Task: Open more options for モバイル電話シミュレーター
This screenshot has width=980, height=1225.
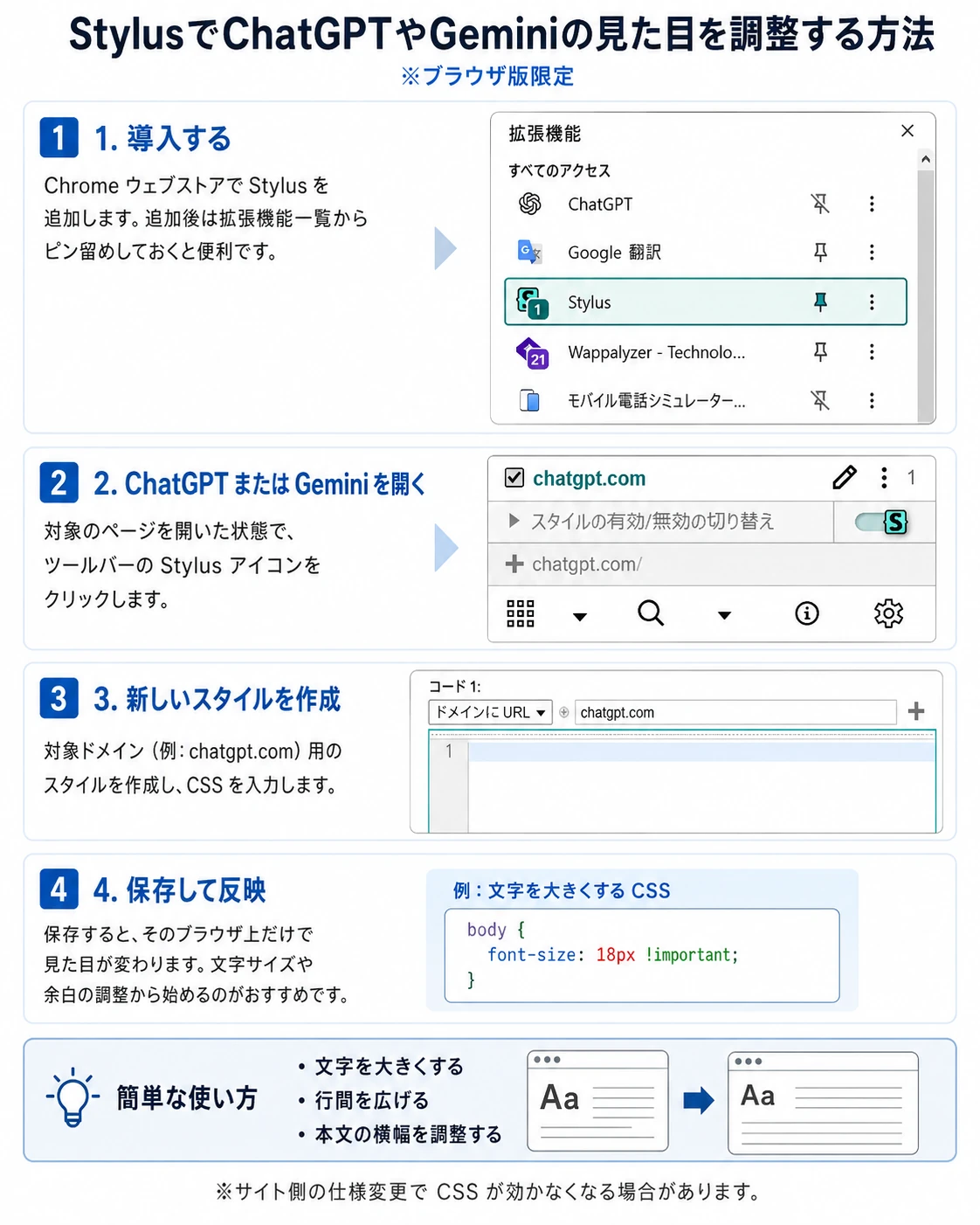Action: [872, 401]
